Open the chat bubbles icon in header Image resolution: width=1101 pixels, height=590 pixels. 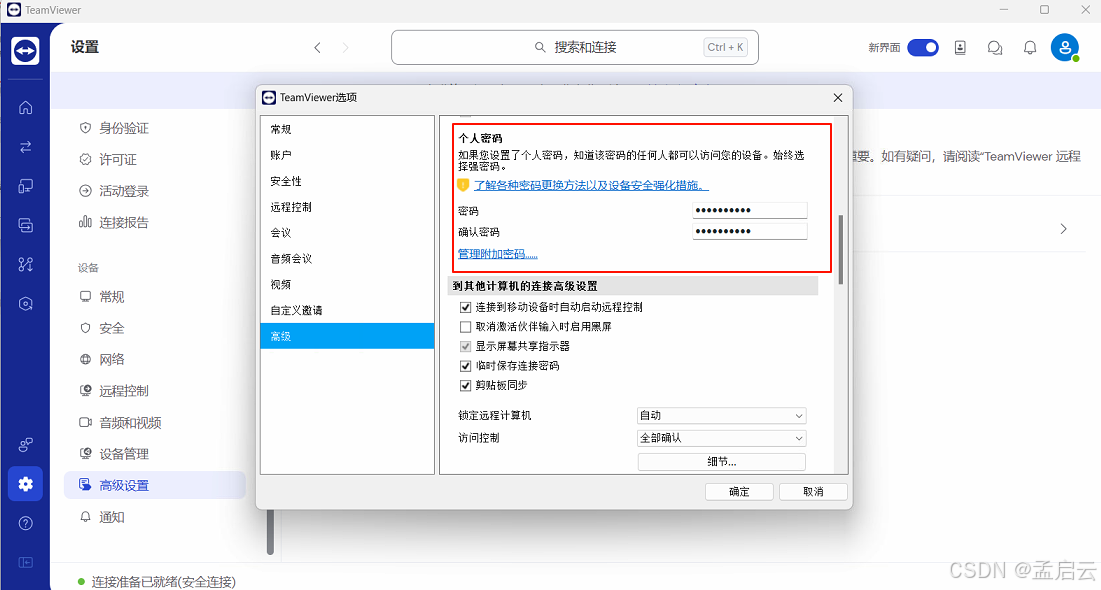[995, 48]
